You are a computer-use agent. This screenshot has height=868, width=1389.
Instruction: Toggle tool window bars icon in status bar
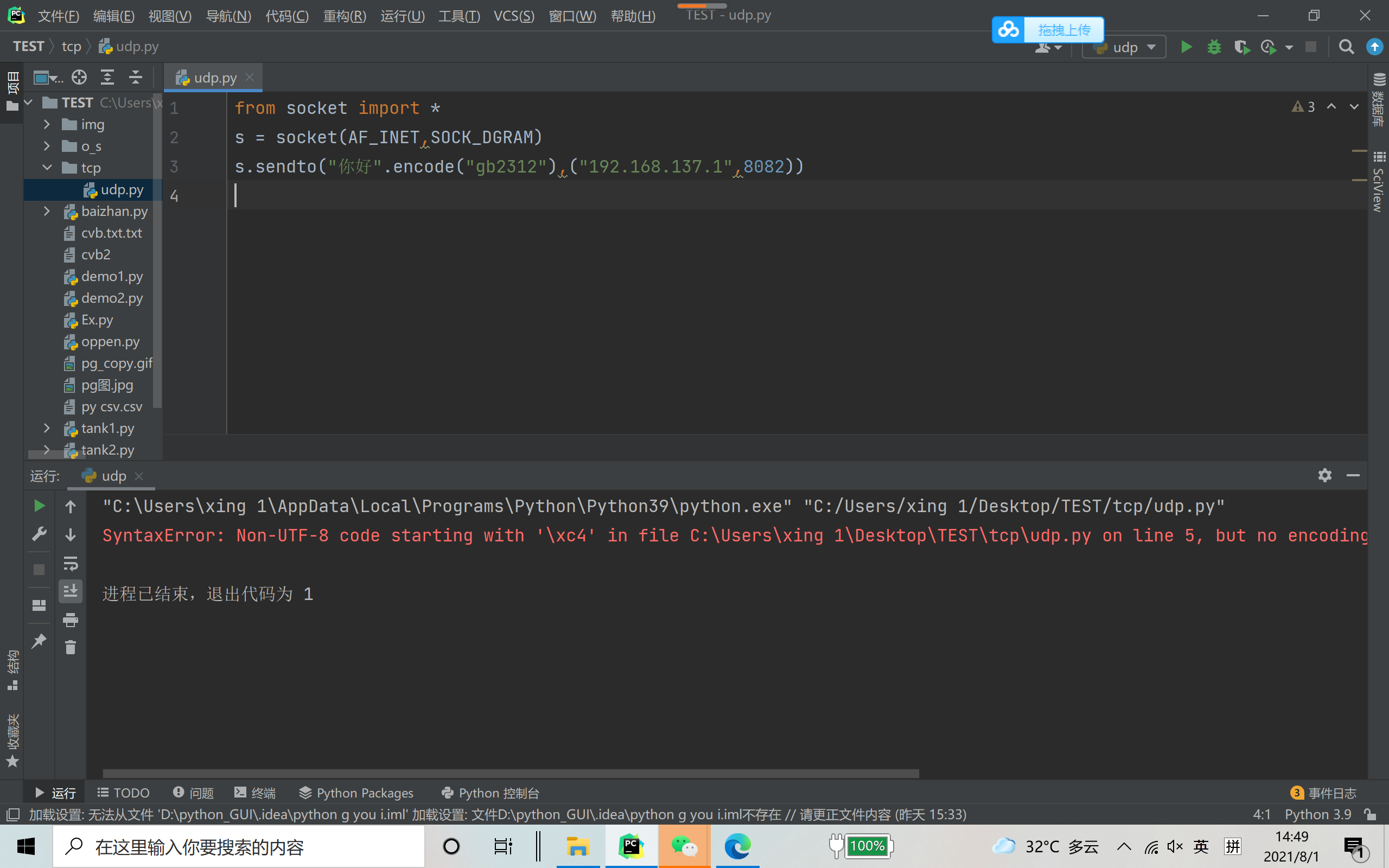pos(12,814)
